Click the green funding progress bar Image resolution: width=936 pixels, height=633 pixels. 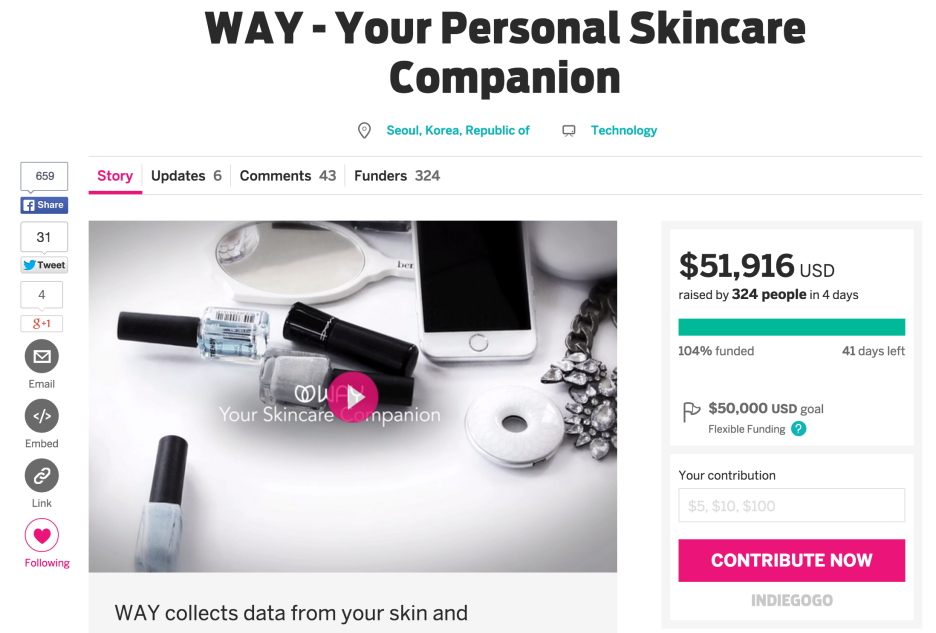pyautogui.click(x=792, y=327)
